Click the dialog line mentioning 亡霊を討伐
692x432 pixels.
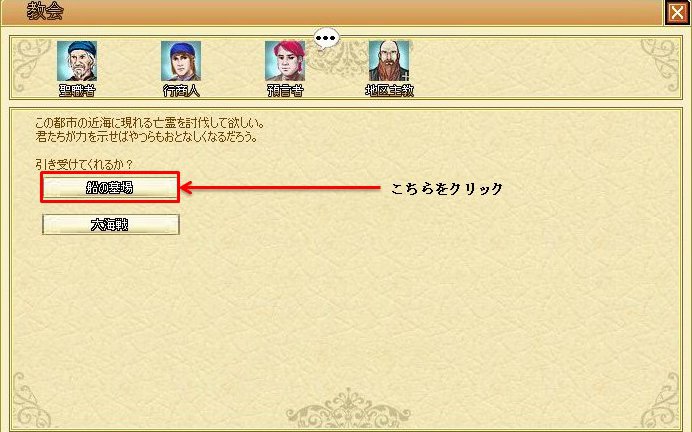pyautogui.click(x=150, y=122)
